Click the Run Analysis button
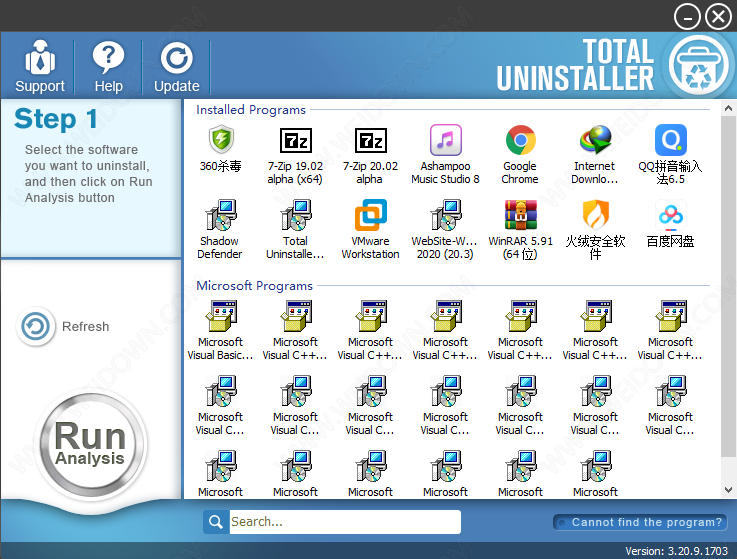The width and height of the screenshot is (737, 559). click(x=90, y=443)
